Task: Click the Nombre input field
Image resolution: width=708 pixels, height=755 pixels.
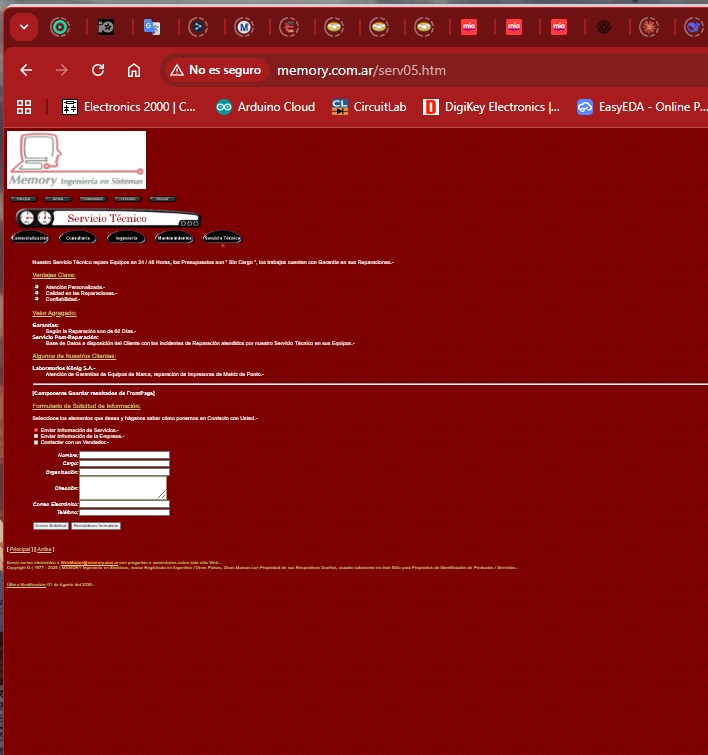Action: [124, 455]
